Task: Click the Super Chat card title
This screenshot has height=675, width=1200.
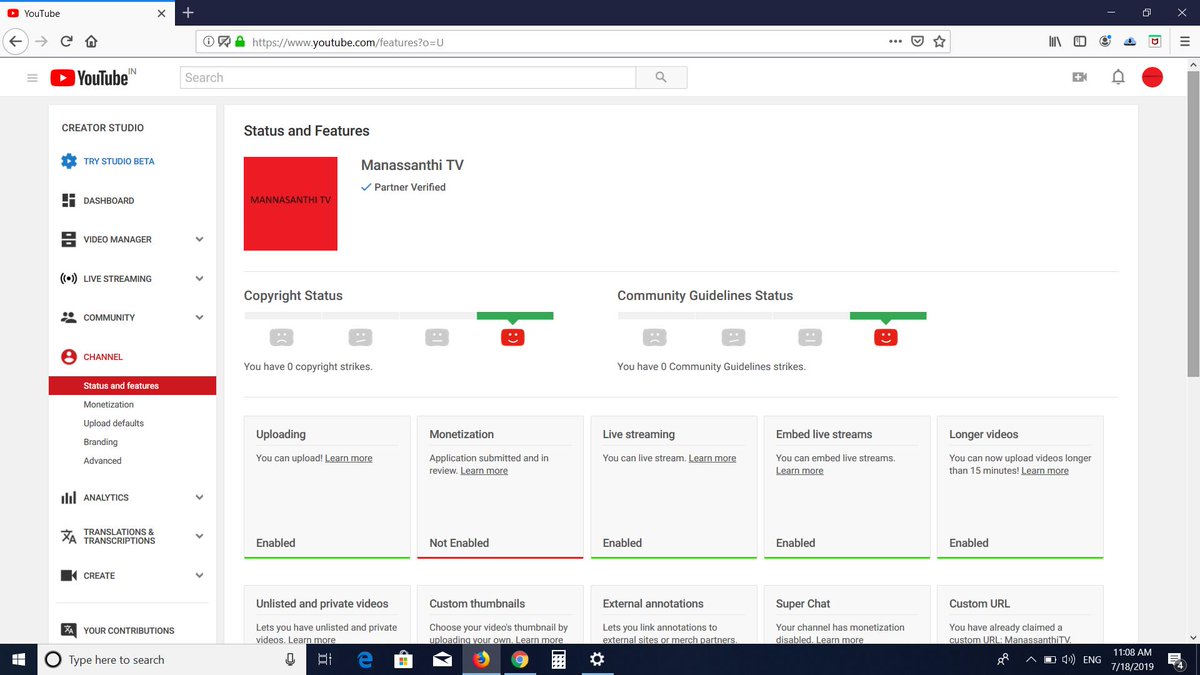Action: coord(803,604)
